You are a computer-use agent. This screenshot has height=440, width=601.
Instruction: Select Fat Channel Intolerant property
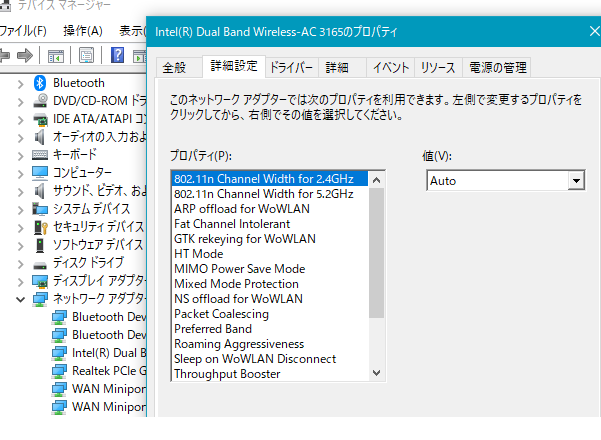tap(270, 223)
